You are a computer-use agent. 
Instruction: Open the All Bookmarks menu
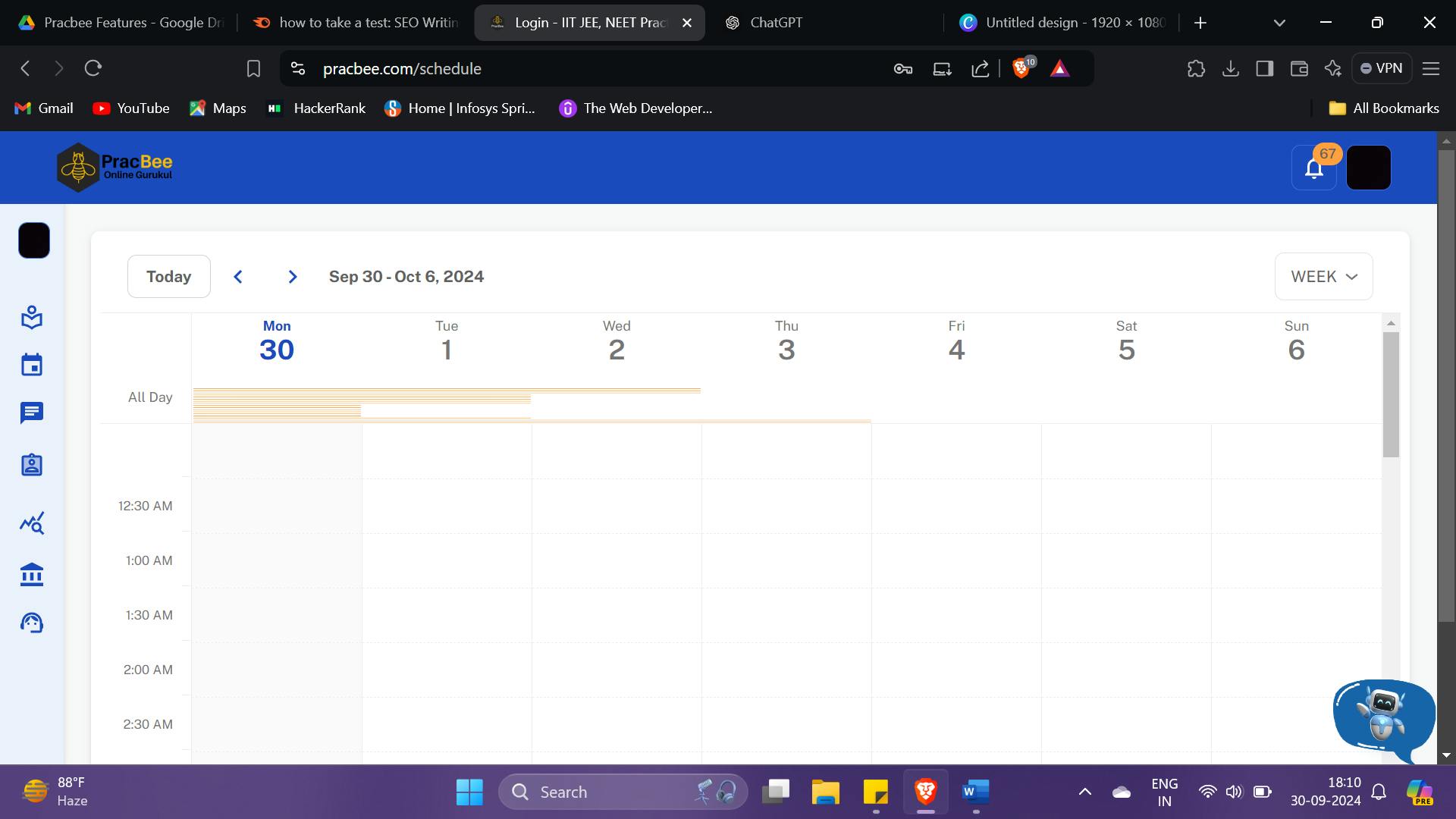point(1383,108)
